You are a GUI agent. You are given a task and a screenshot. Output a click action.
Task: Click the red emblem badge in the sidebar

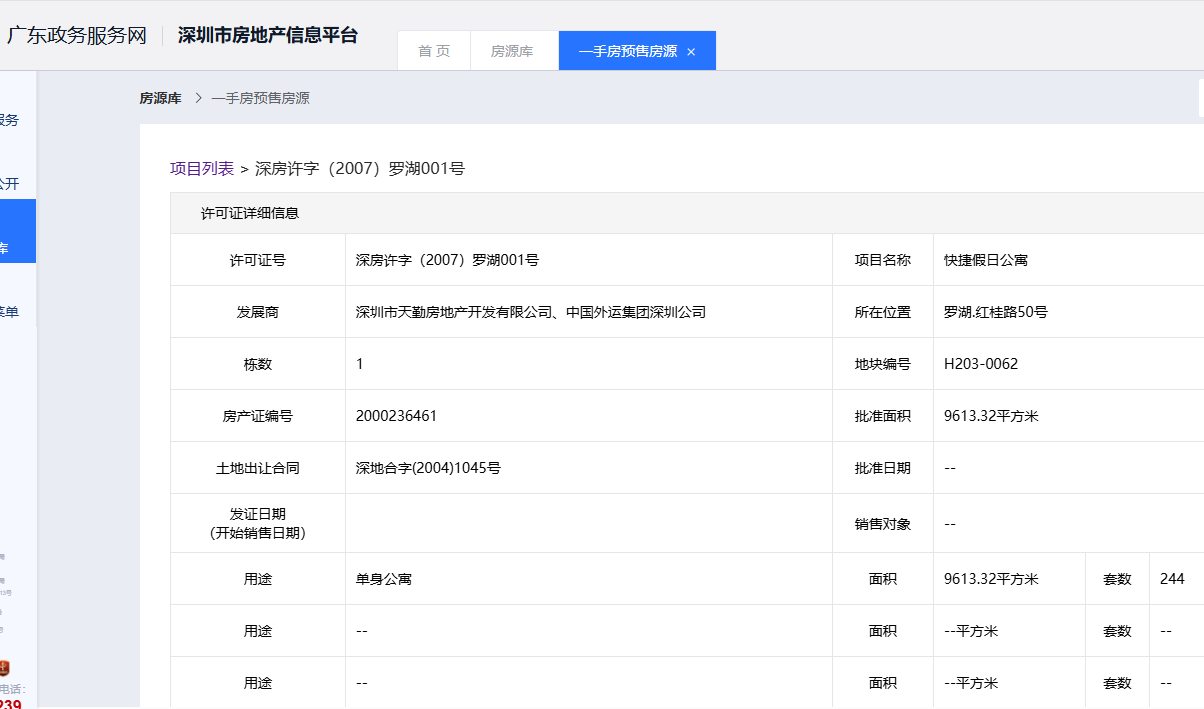click(4, 668)
